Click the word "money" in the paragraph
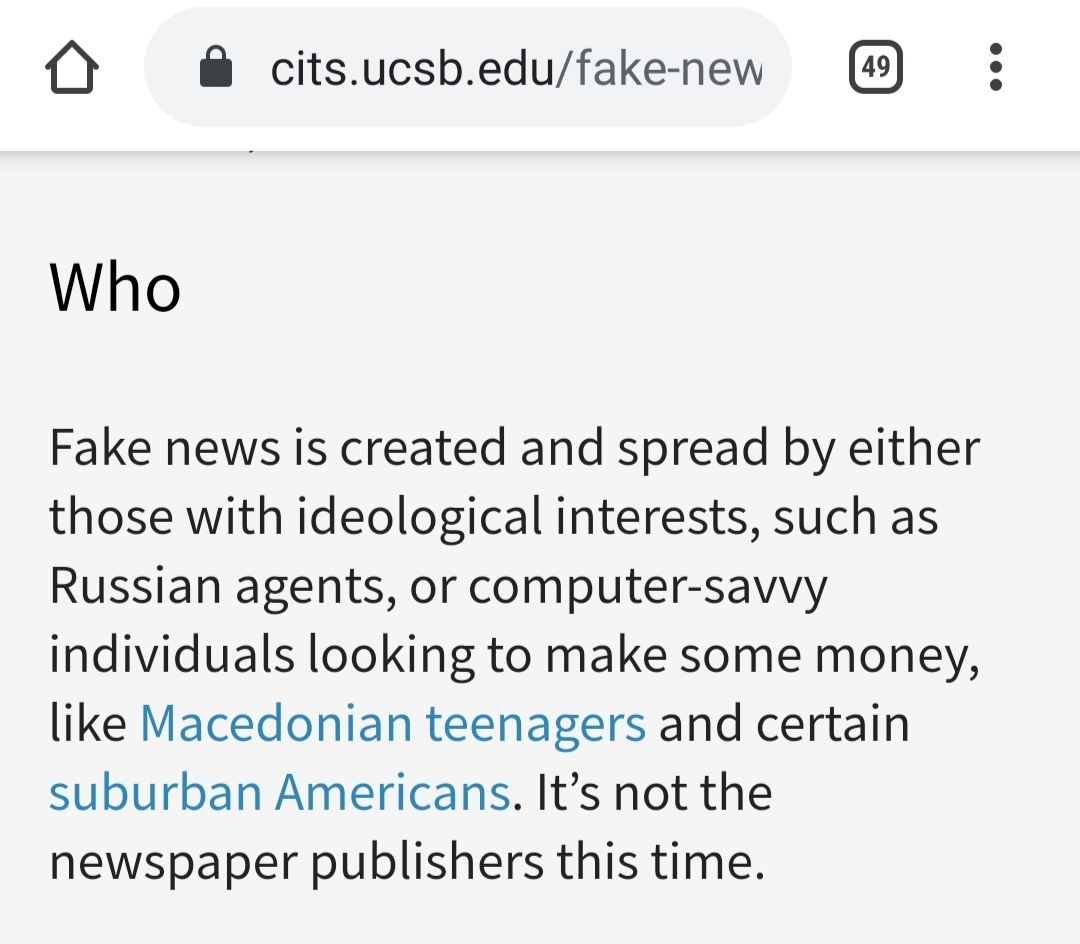Screen dimensions: 1080x944 click(x=892, y=655)
